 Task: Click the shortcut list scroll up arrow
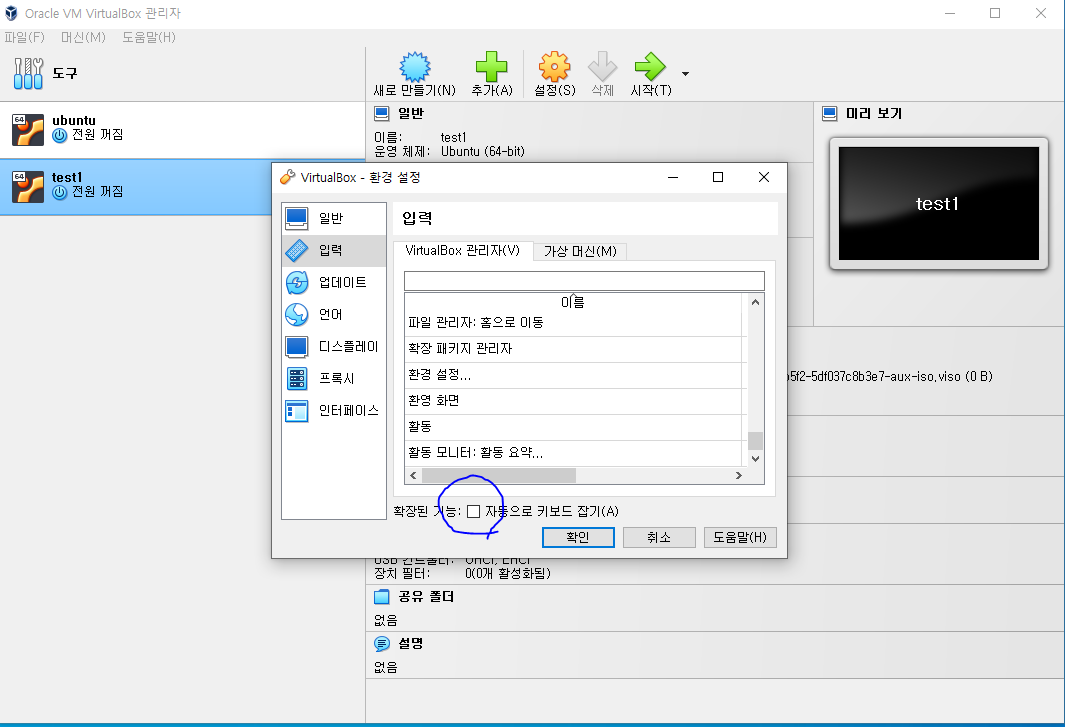click(x=755, y=302)
